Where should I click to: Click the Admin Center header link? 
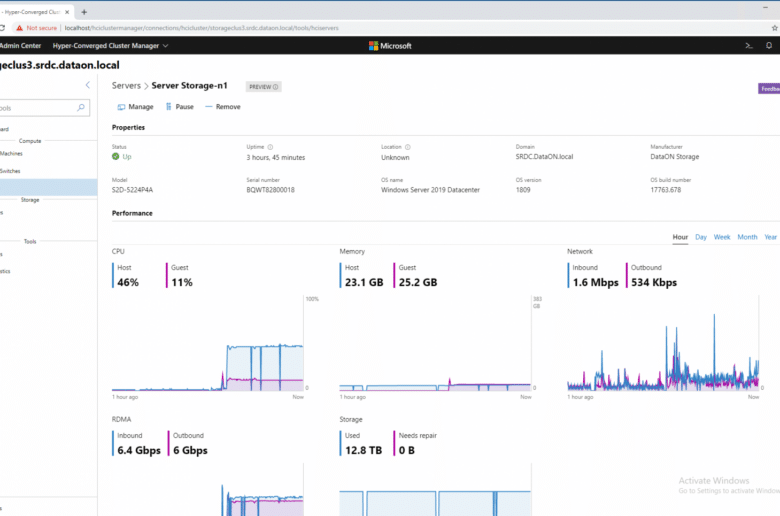point(20,46)
